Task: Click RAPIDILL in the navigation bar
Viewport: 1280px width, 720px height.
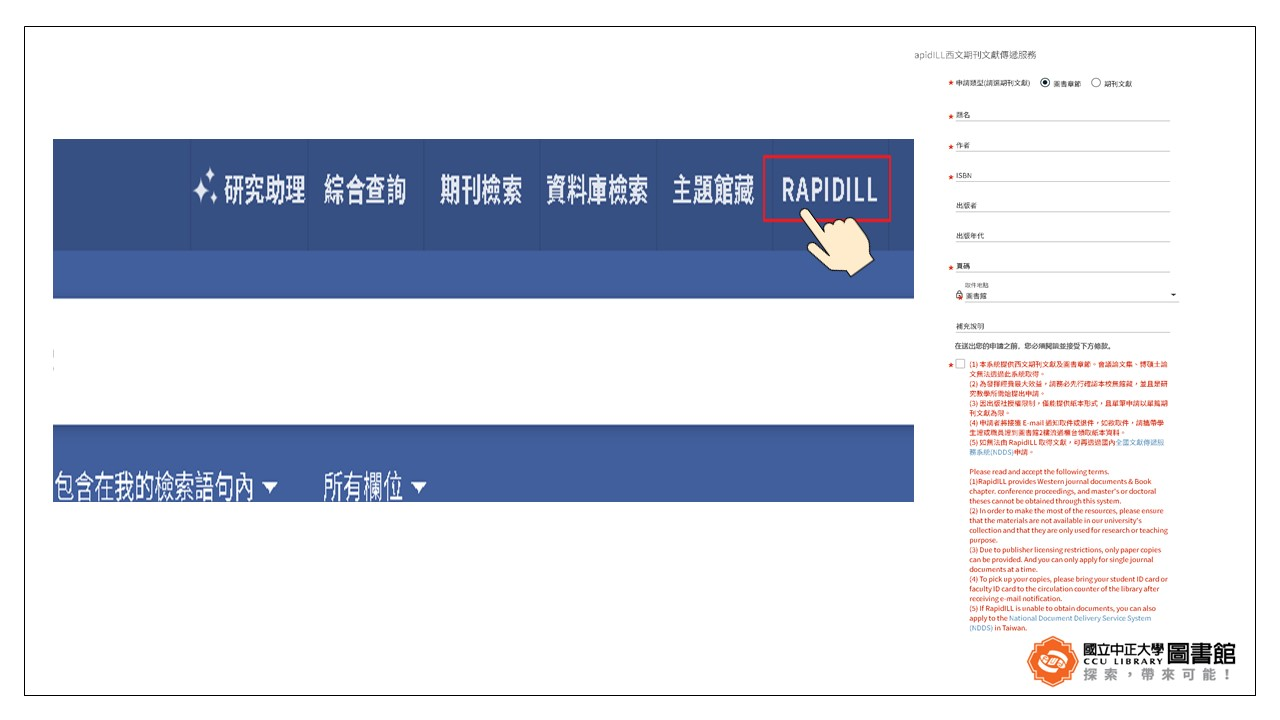Action: tap(829, 190)
